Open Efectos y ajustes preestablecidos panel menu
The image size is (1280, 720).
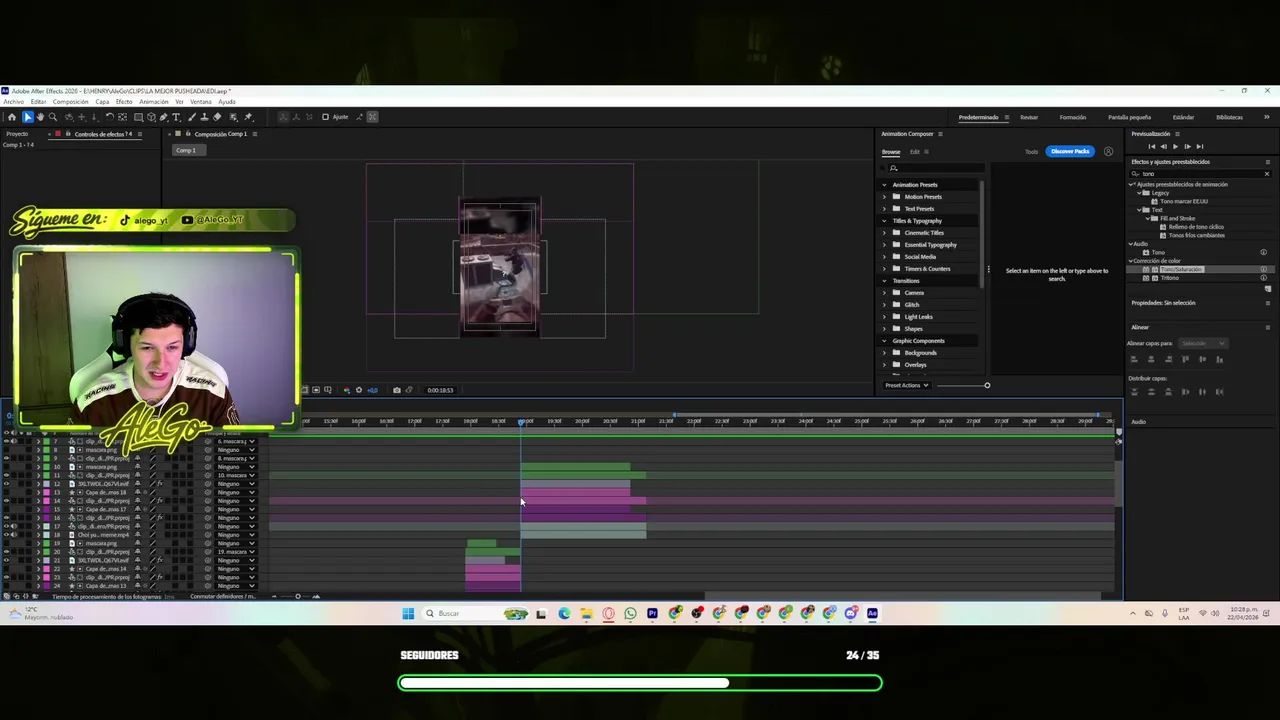(x=1268, y=162)
